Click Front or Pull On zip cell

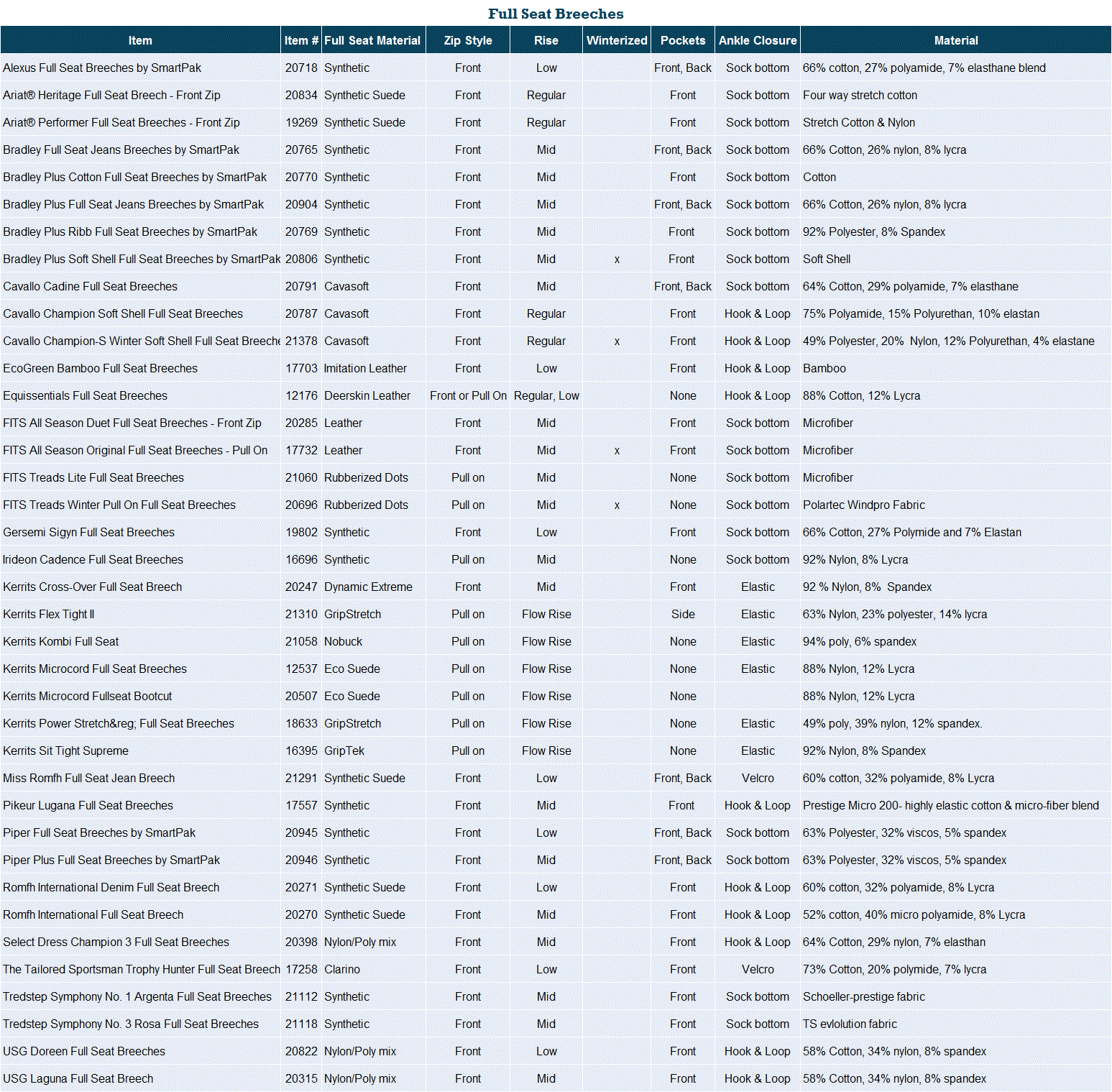click(468, 395)
